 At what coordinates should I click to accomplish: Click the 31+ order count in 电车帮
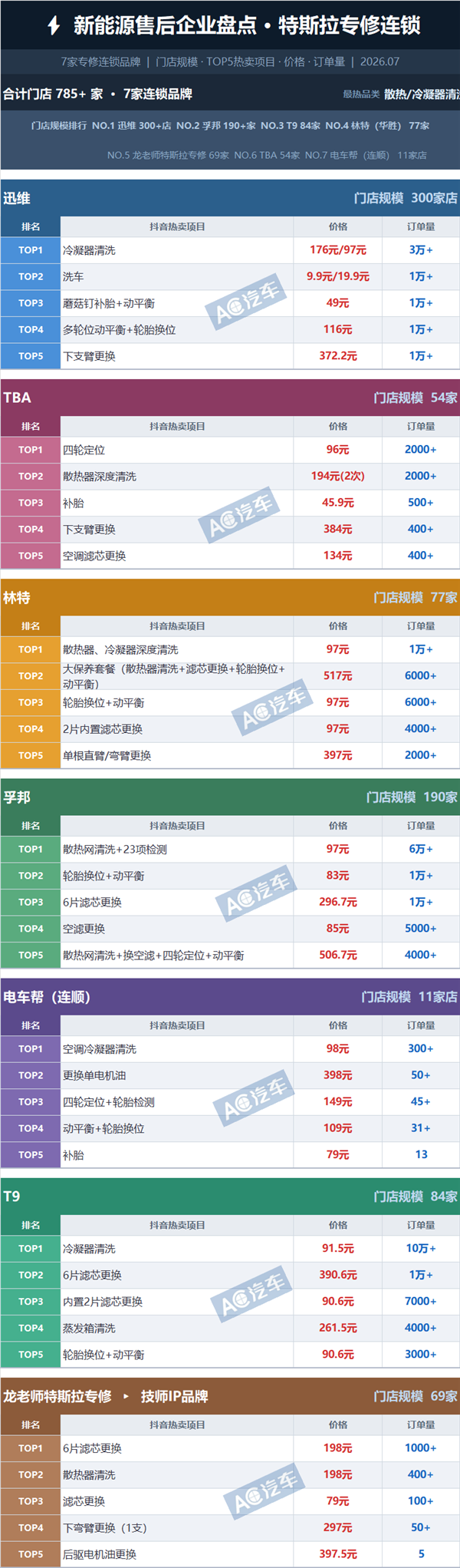(421, 1127)
